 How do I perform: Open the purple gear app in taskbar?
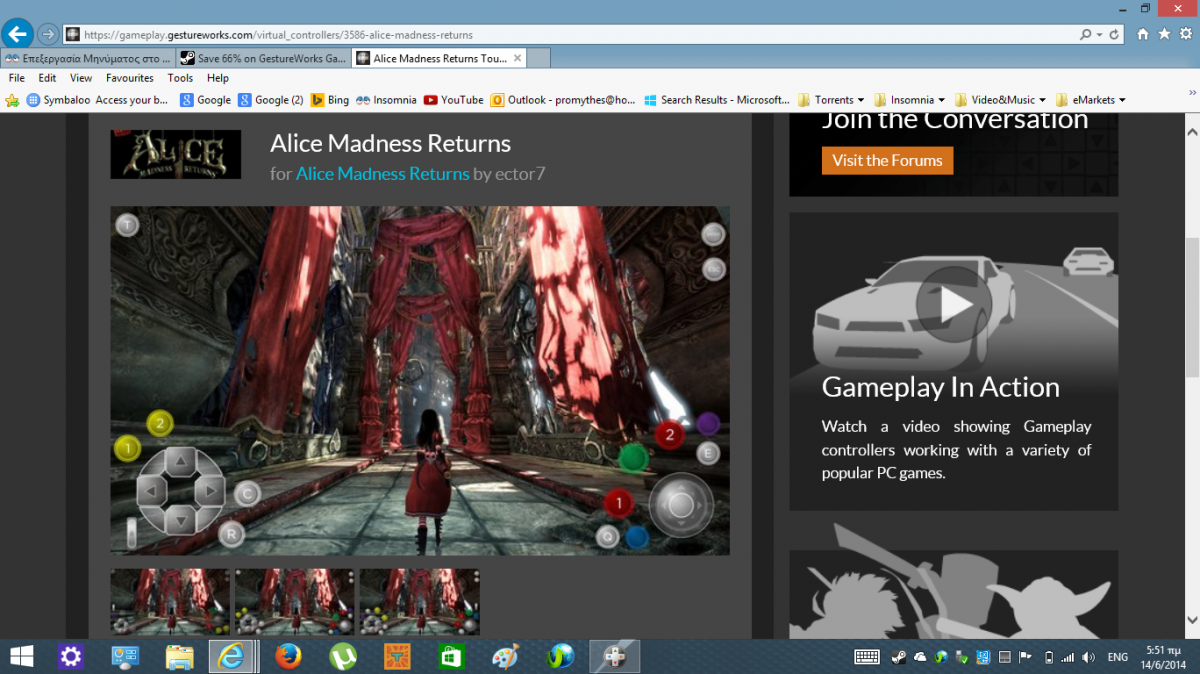pyautogui.click(x=70, y=657)
